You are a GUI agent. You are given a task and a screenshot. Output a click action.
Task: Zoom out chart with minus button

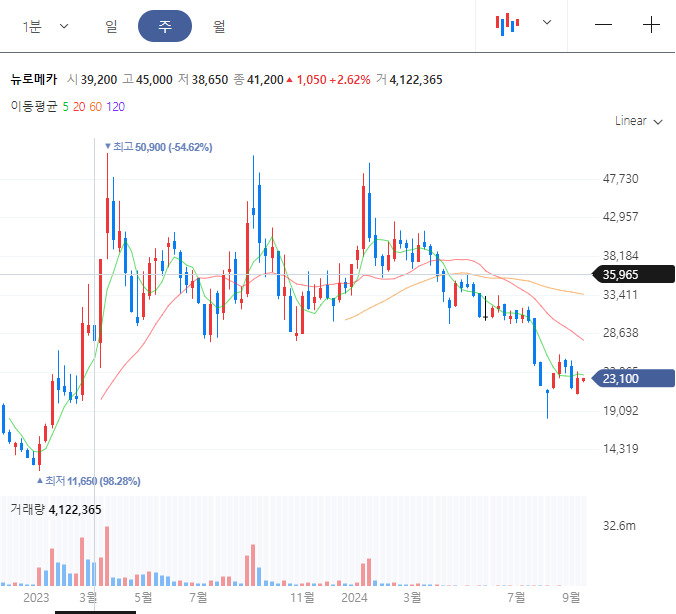pyautogui.click(x=603, y=25)
